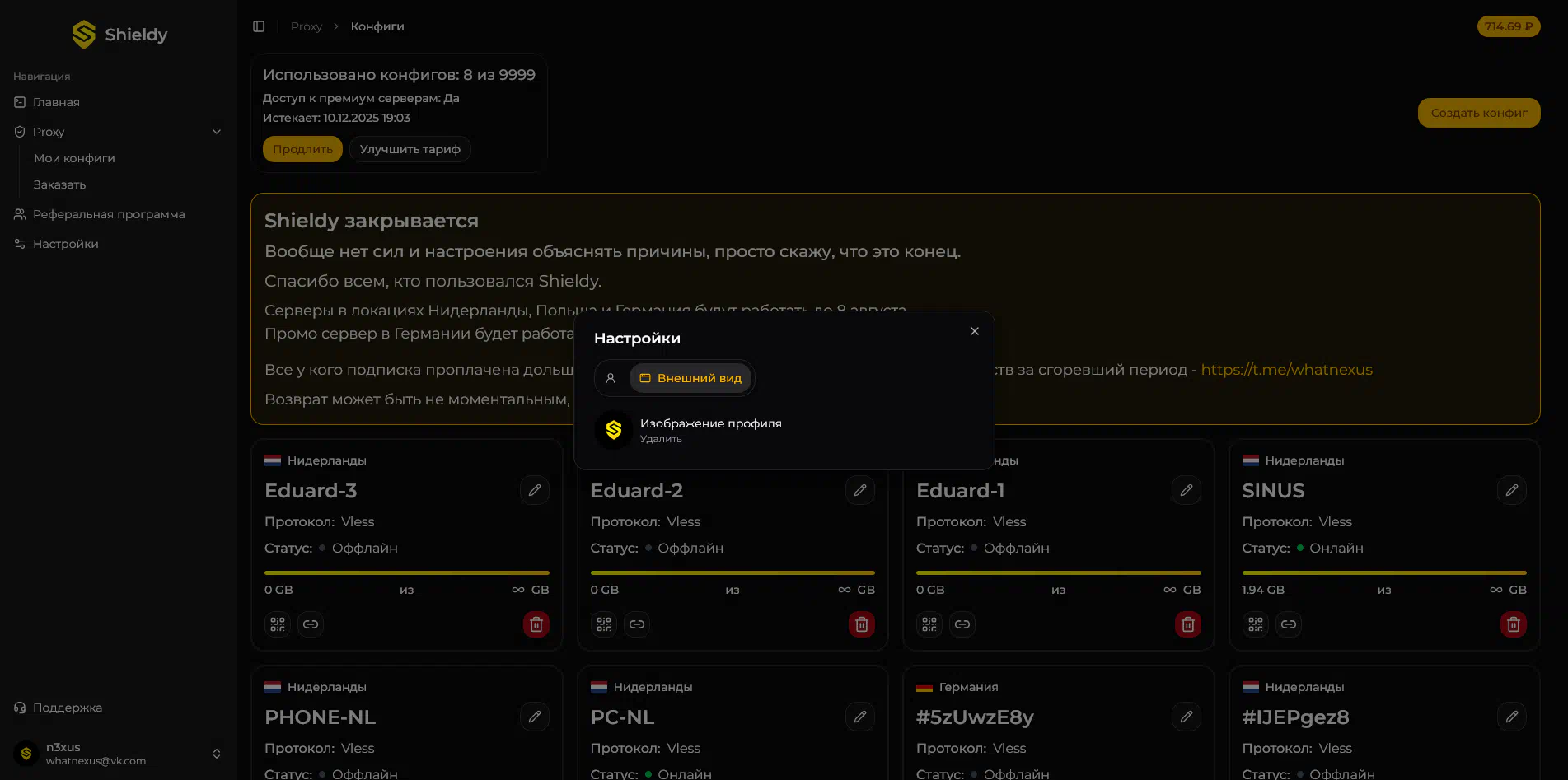
Task: Click the Использовано конфигов: 8 из 9999 text
Action: point(399,75)
